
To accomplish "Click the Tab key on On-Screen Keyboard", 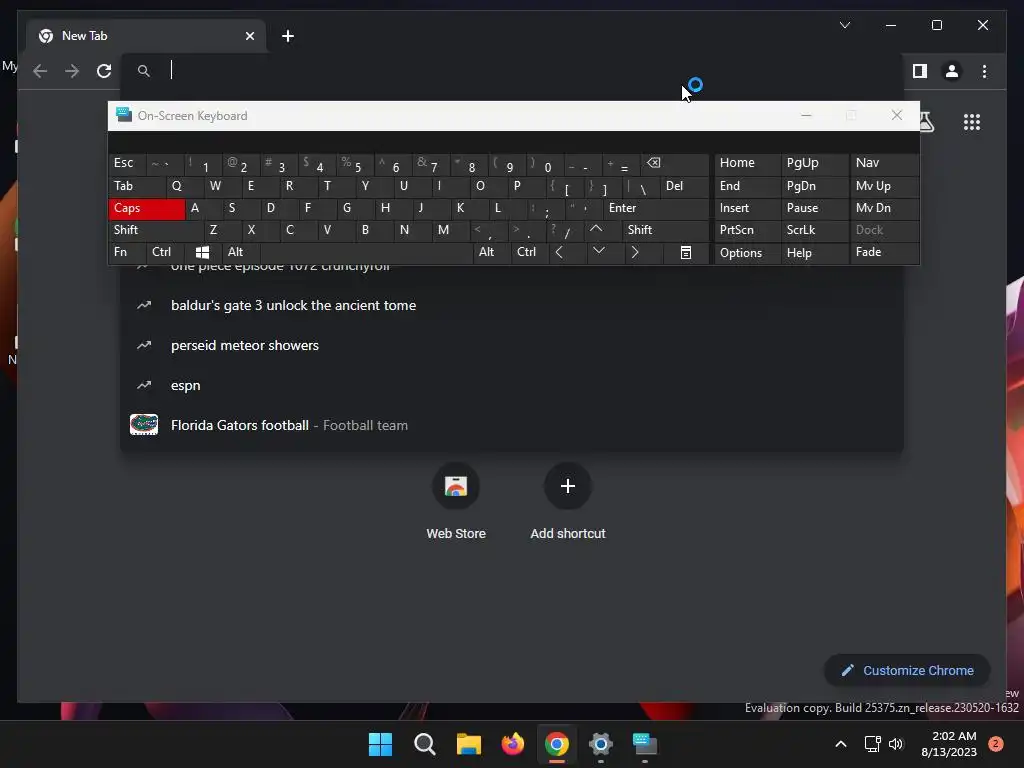I will (x=137, y=186).
